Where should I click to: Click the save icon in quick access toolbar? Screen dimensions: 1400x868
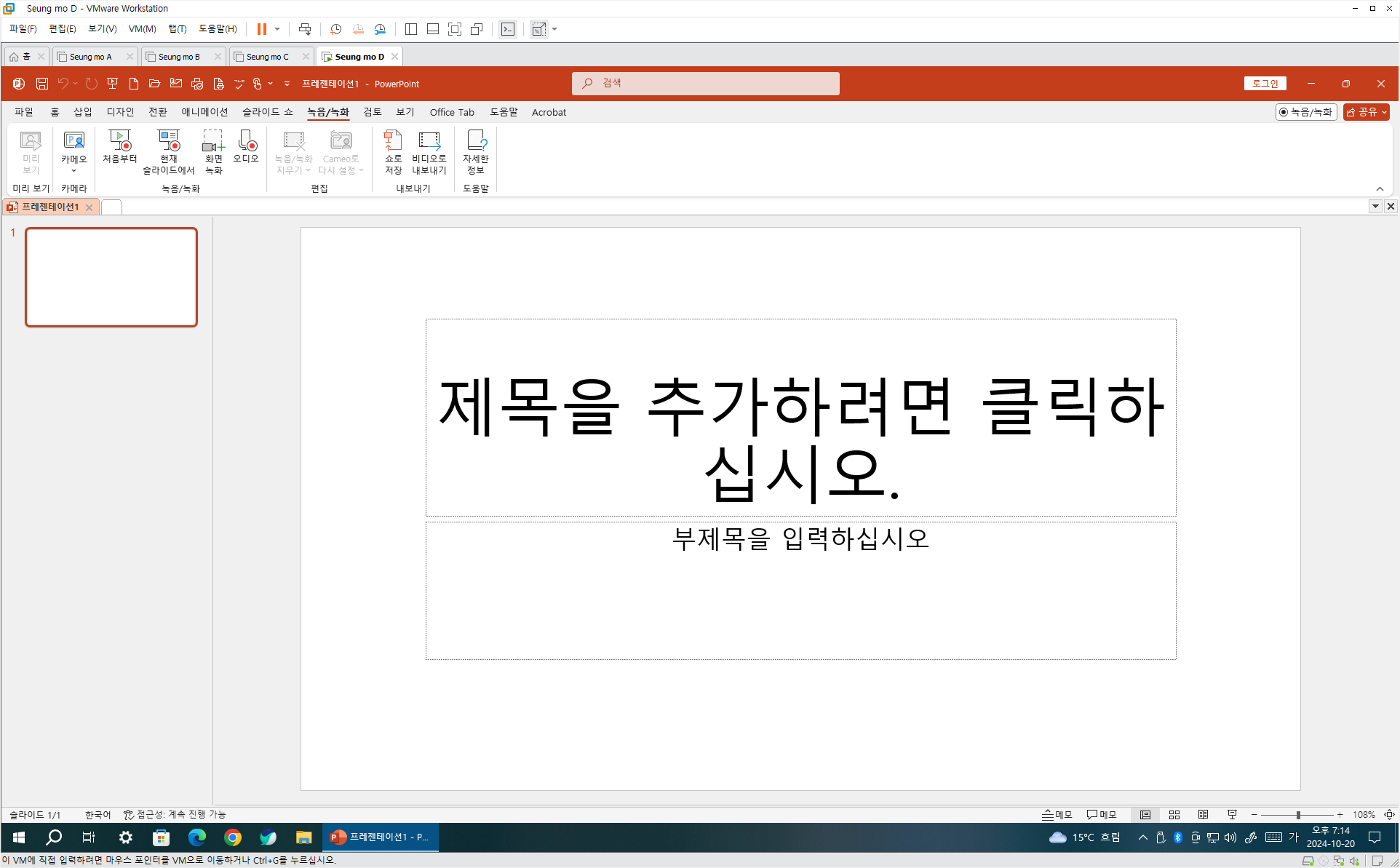point(42,84)
